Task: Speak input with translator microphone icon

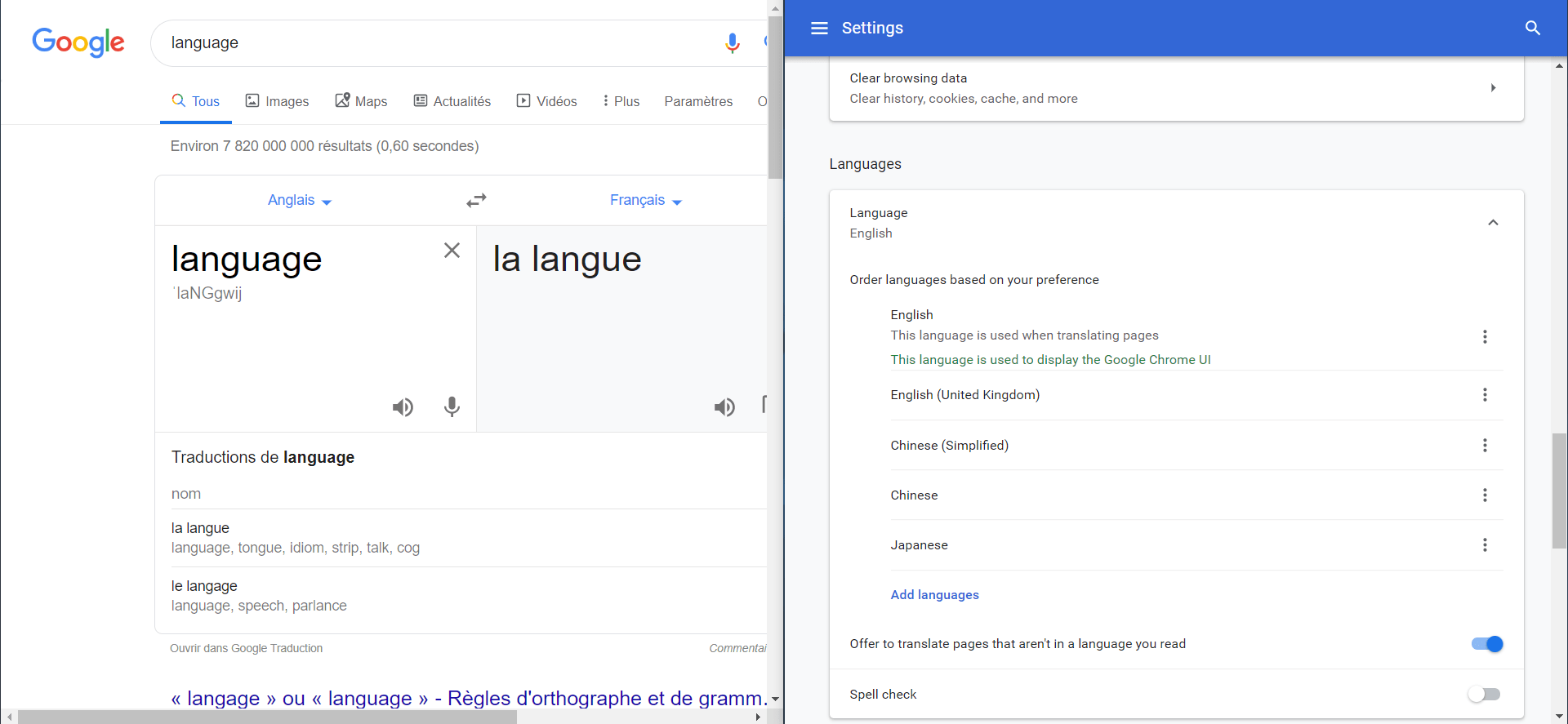Action: 452,406
